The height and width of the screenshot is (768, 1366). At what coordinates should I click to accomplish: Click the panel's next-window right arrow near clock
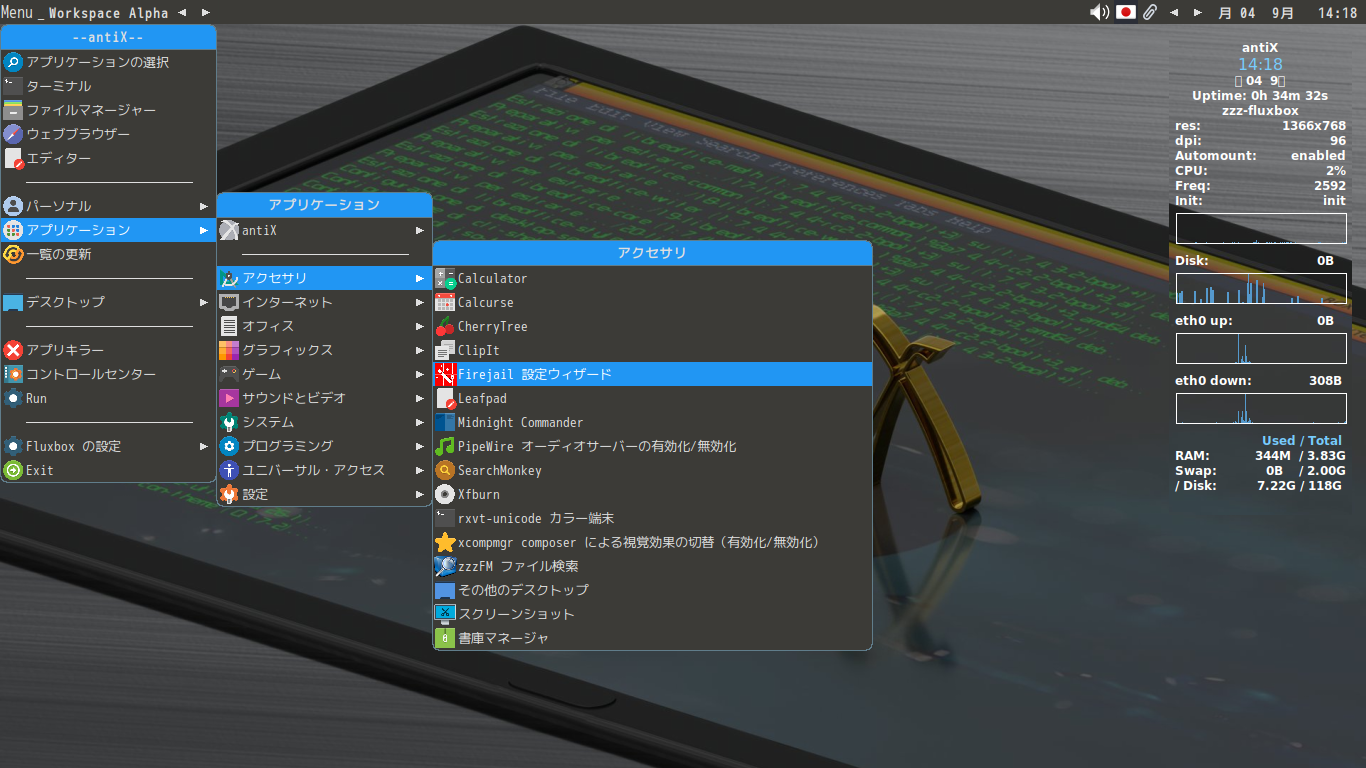1198,12
